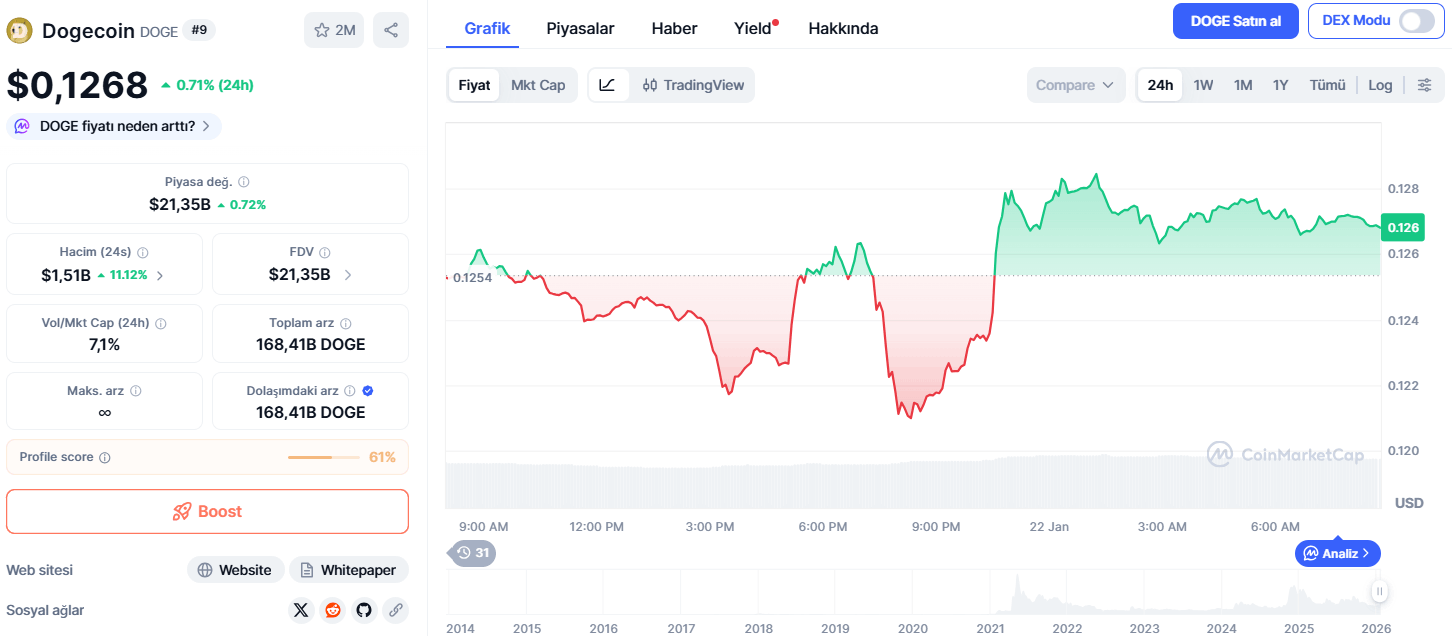Click the Profile score progress bar

[324, 457]
